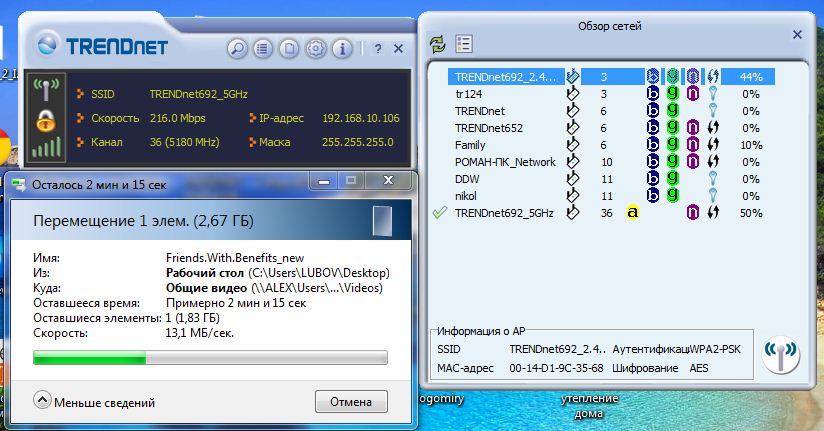Click the yellow 'a' band icon for TRENDnet692_5GHz

coord(633,213)
